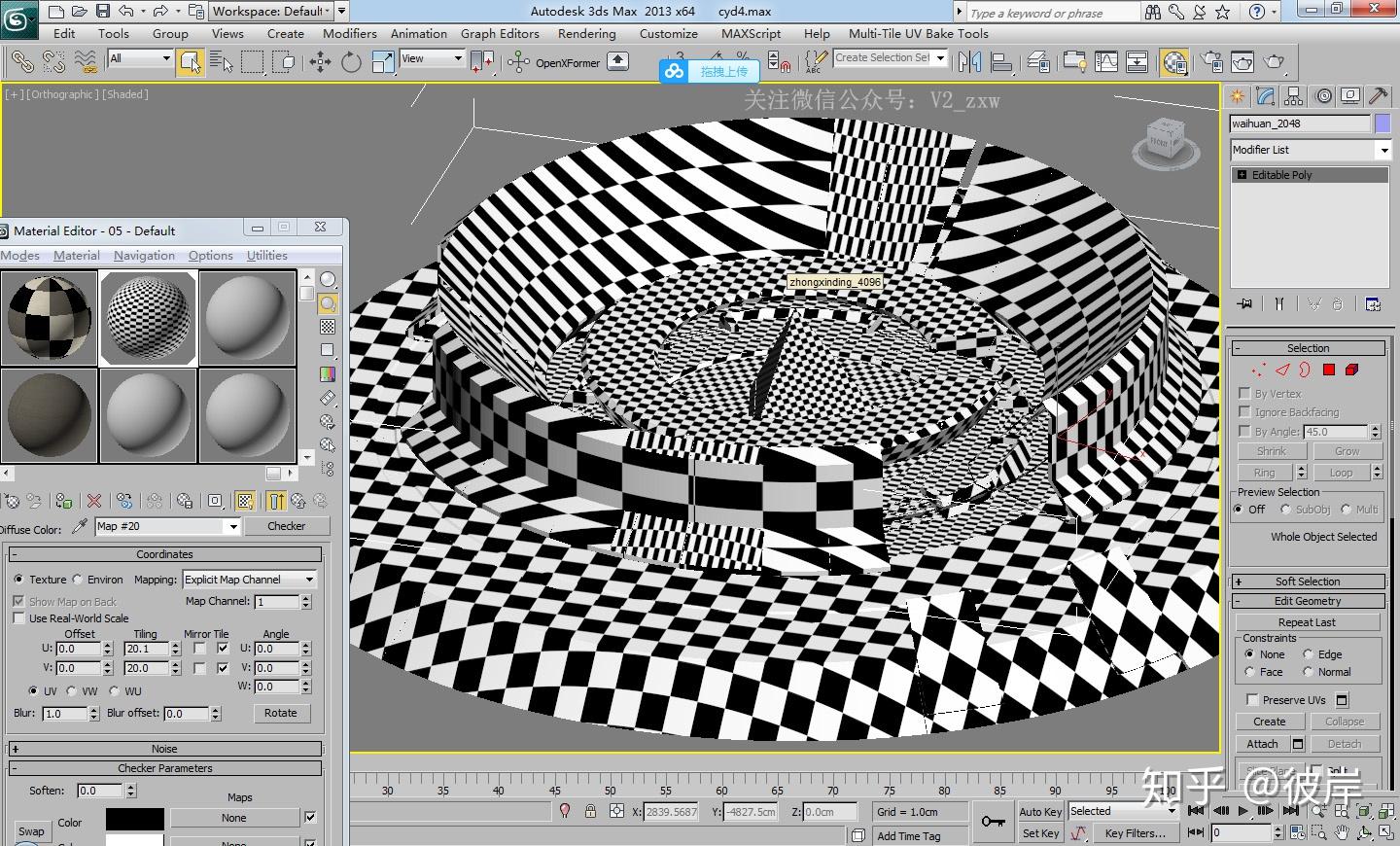This screenshot has width=1400, height=846.
Task: Click the Mirror tool icon
Action: (969, 63)
